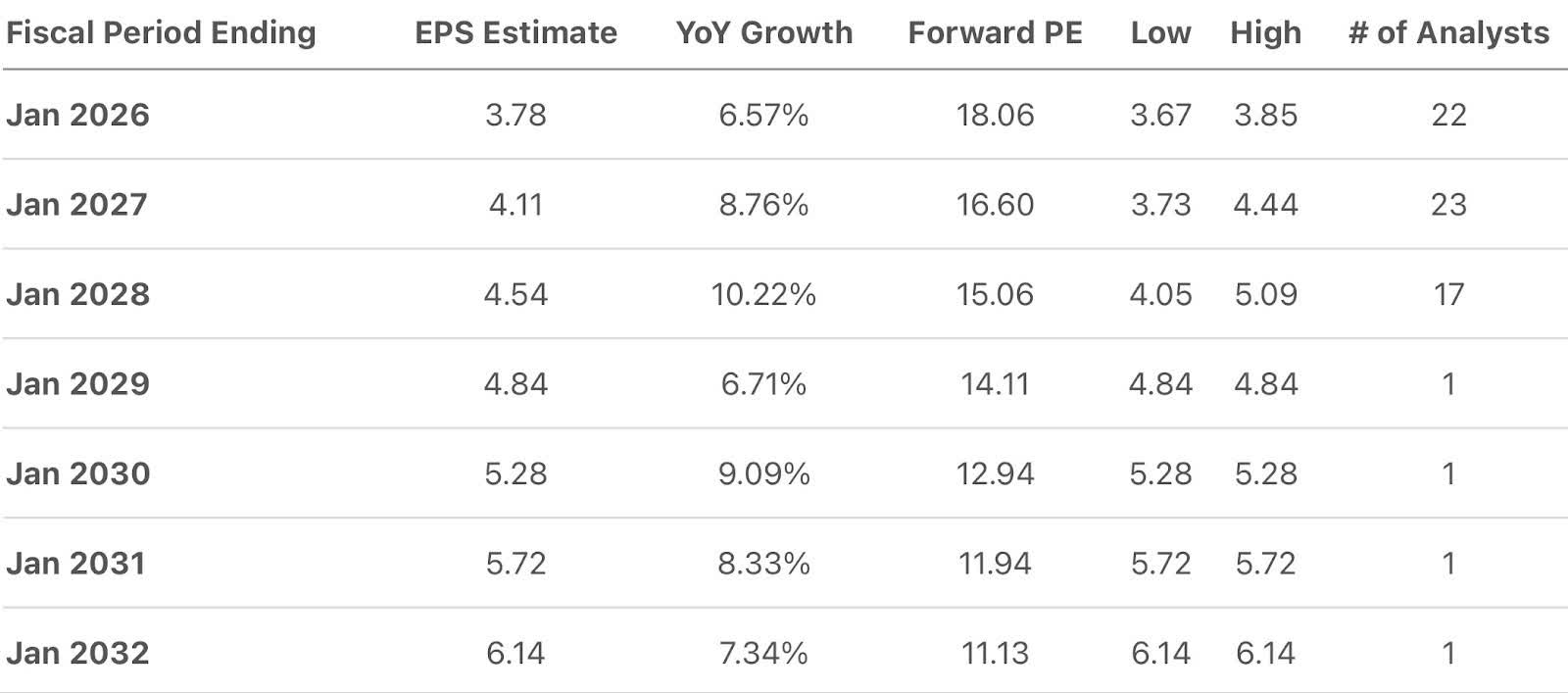Click the Low column header

pyautogui.click(x=1160, y=33)
